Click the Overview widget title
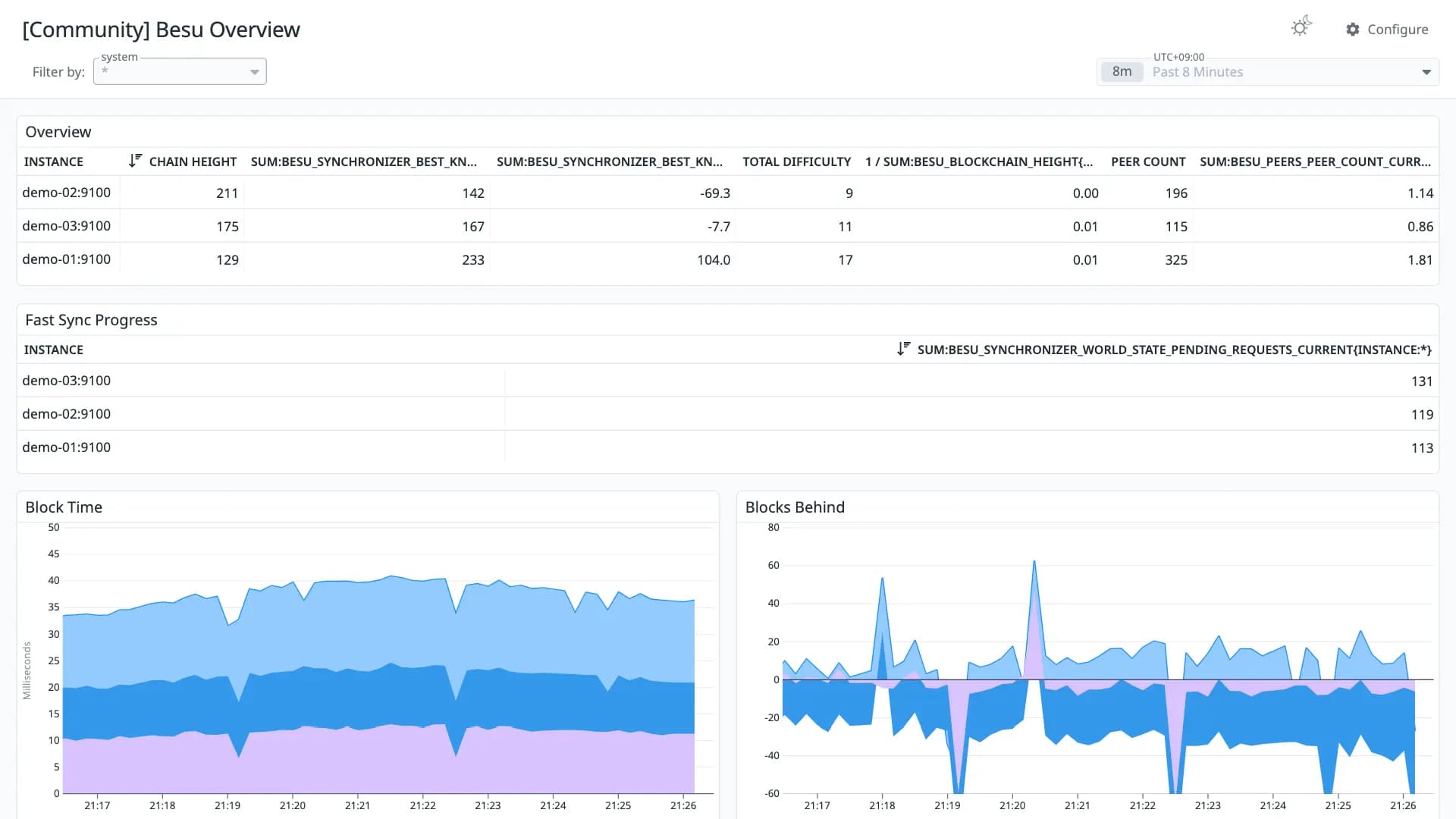Image resolution: width=1456 pixels, height=819 pixels. tap(58, 132)
